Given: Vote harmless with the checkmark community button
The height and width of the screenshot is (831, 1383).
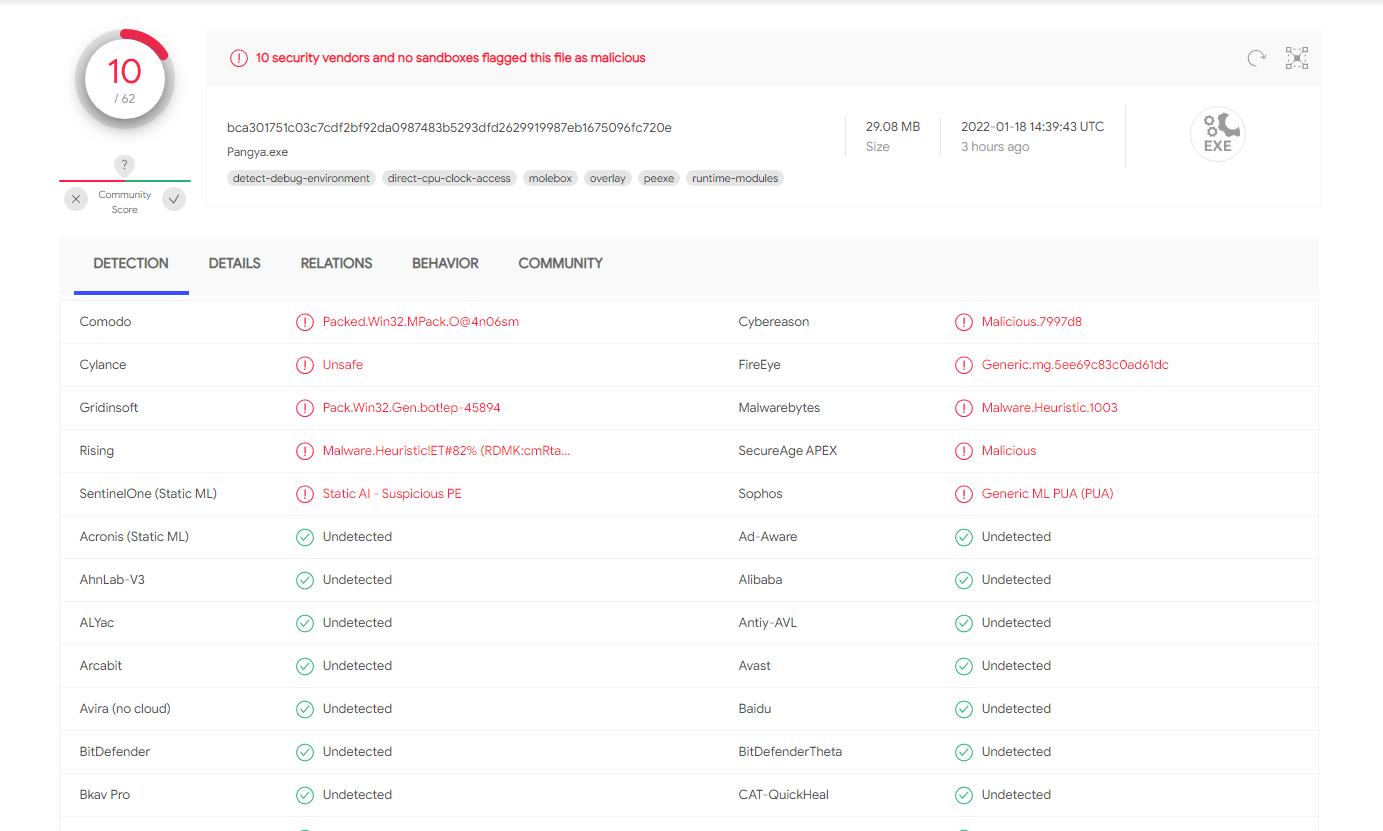Looking at the screenshot, I should pyautogui.click(x=174, y=199).
